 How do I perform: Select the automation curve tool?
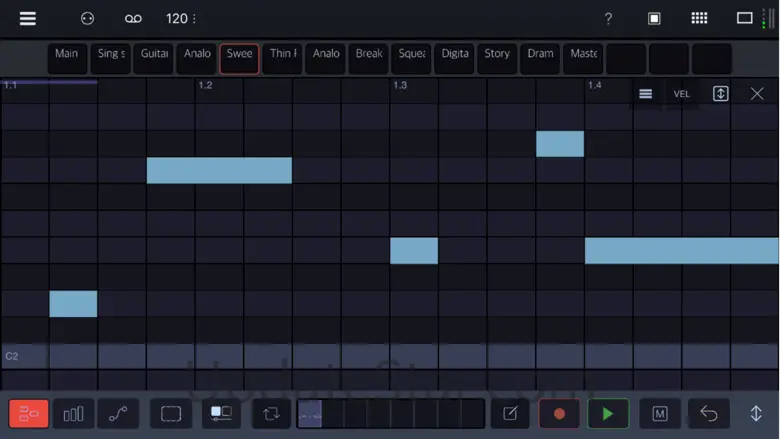pyautogui.click(x=118, y=414)
